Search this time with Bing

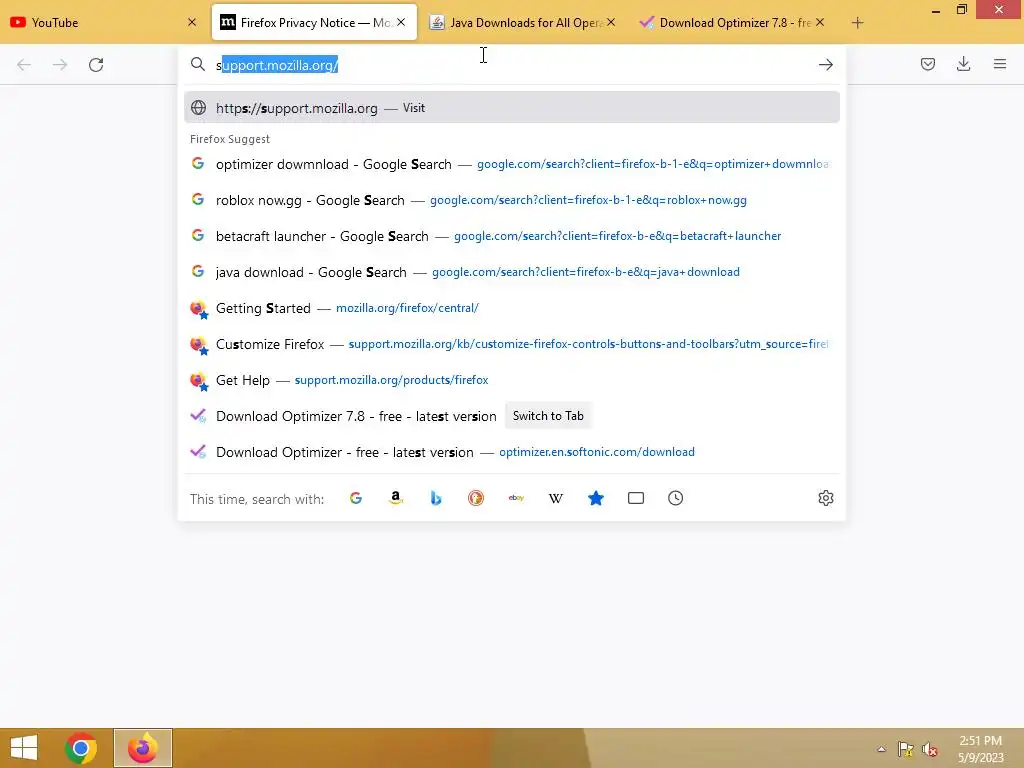(436, 498)
